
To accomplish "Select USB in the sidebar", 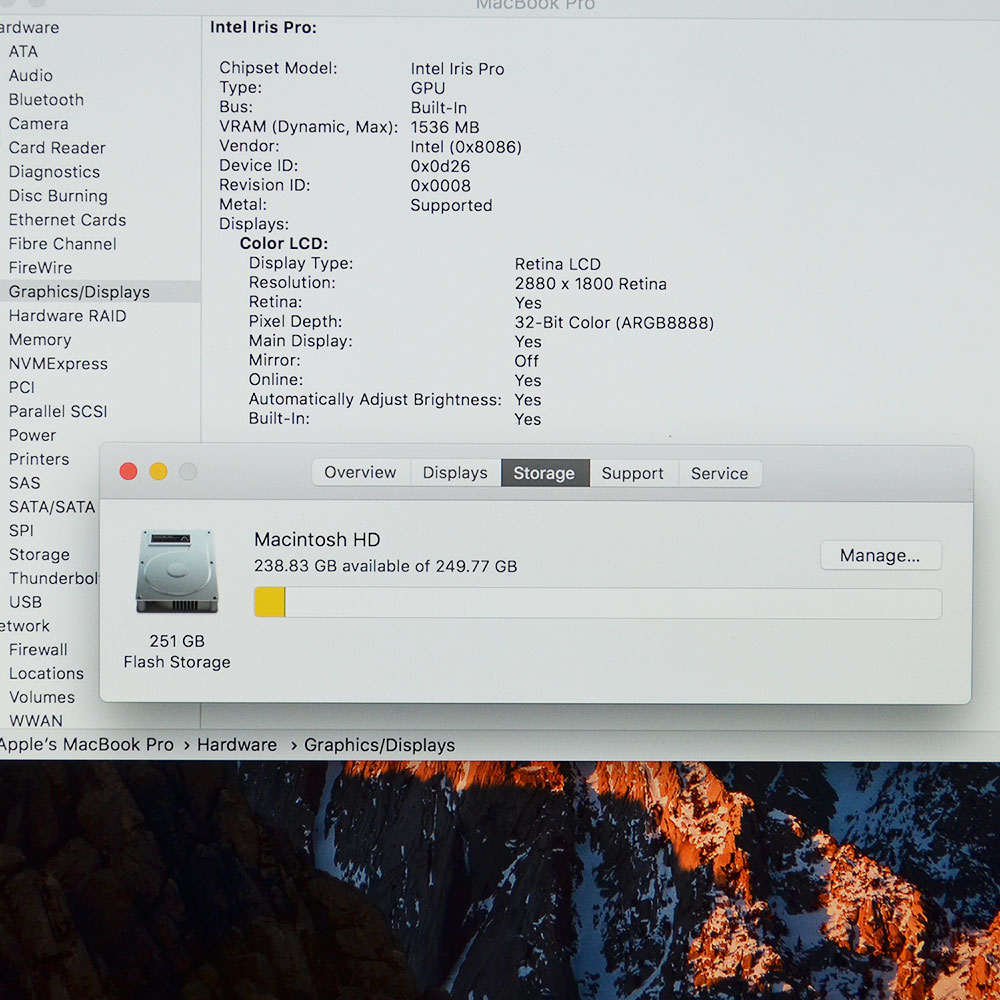I will click(x=26, y=602).
